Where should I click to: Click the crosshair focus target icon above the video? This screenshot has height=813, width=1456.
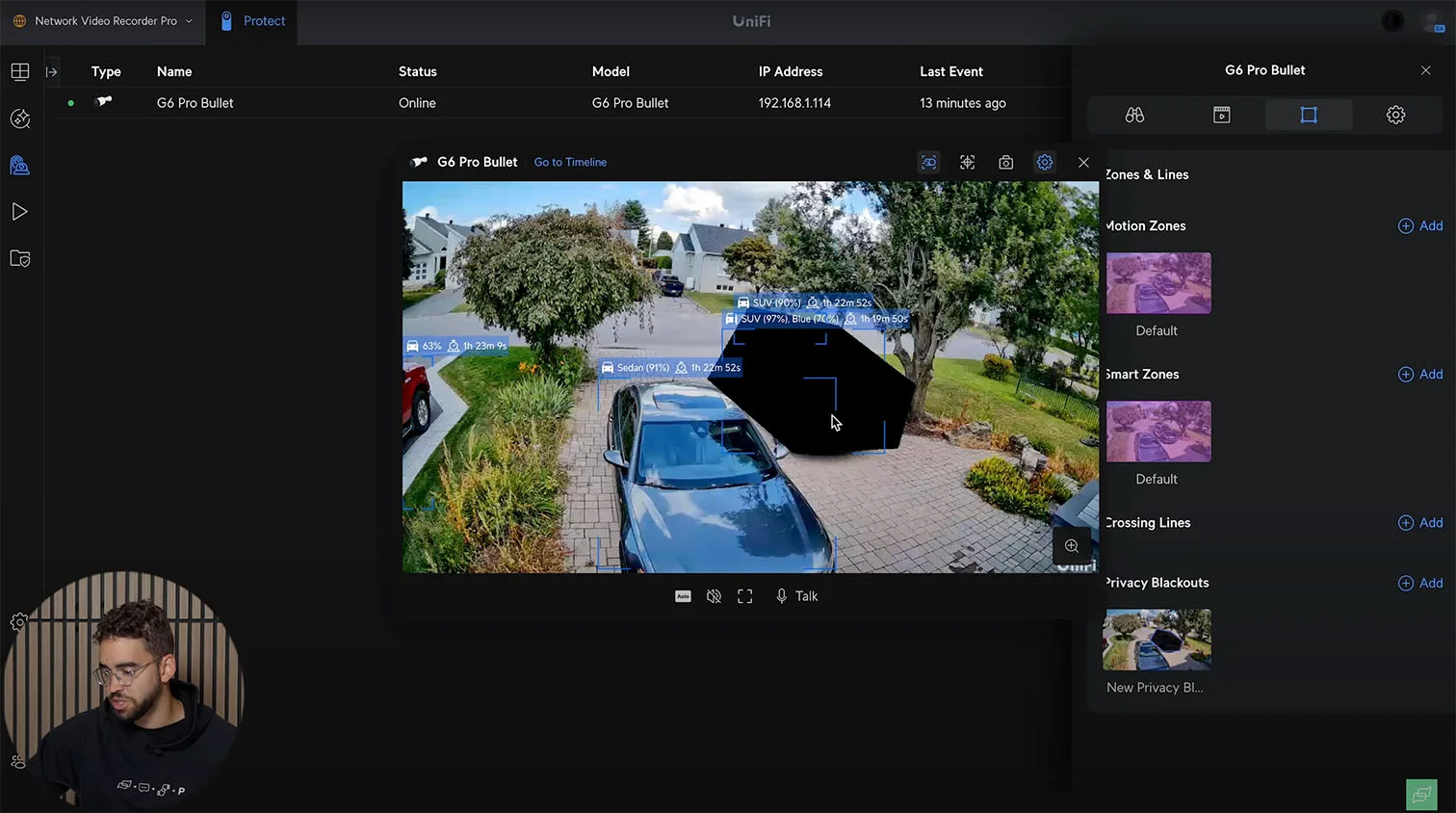[x=968, y=163]
